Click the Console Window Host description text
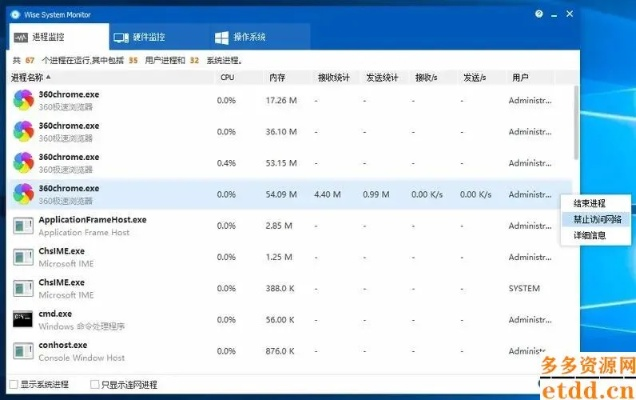636x400 pixels. pyautogui.click(x=82, y=358)
